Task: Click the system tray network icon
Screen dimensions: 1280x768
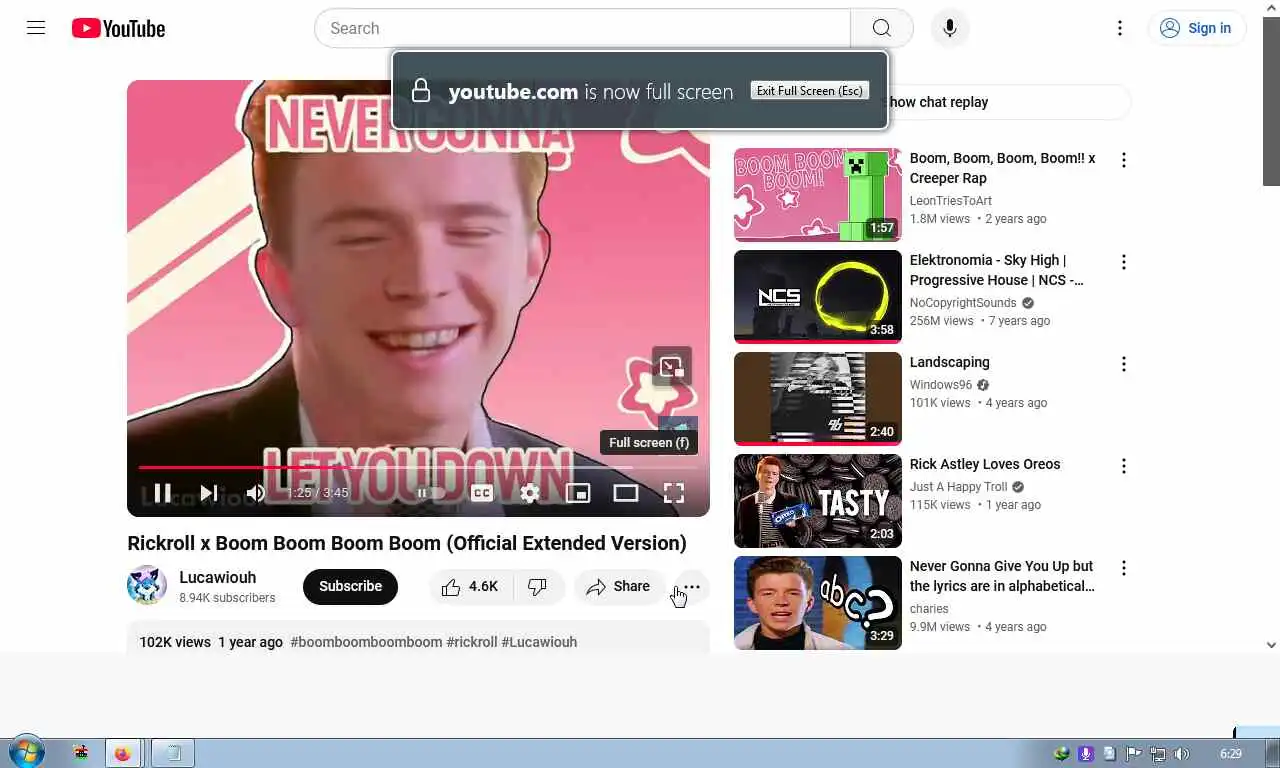Action: [1157, 754]
